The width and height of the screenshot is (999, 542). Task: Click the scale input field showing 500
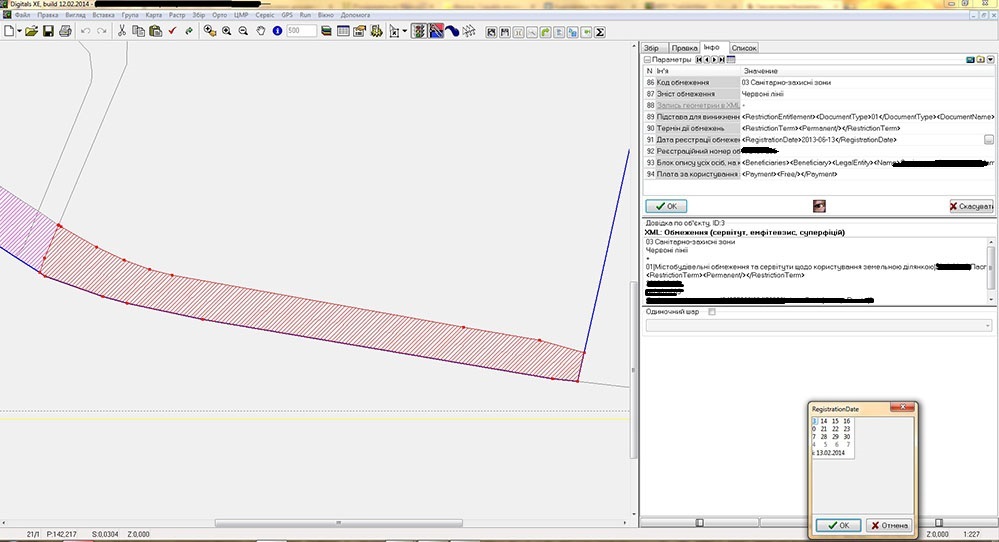point(300,31)
